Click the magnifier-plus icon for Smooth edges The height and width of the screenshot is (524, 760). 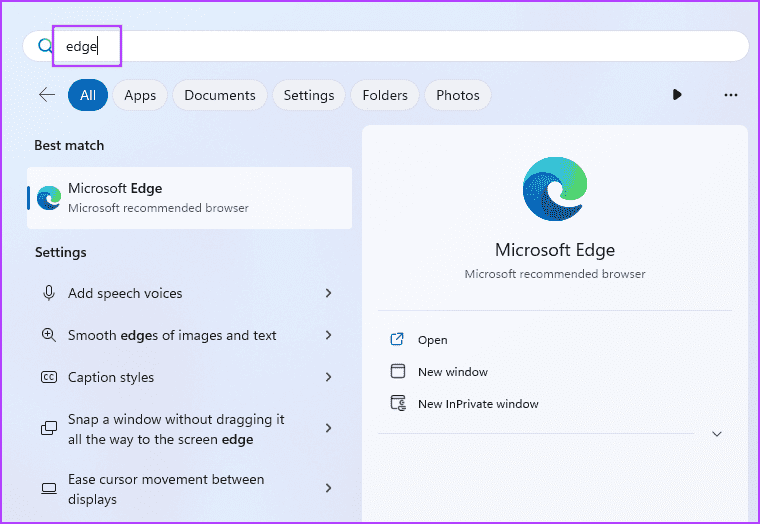[x=48, y=335]
